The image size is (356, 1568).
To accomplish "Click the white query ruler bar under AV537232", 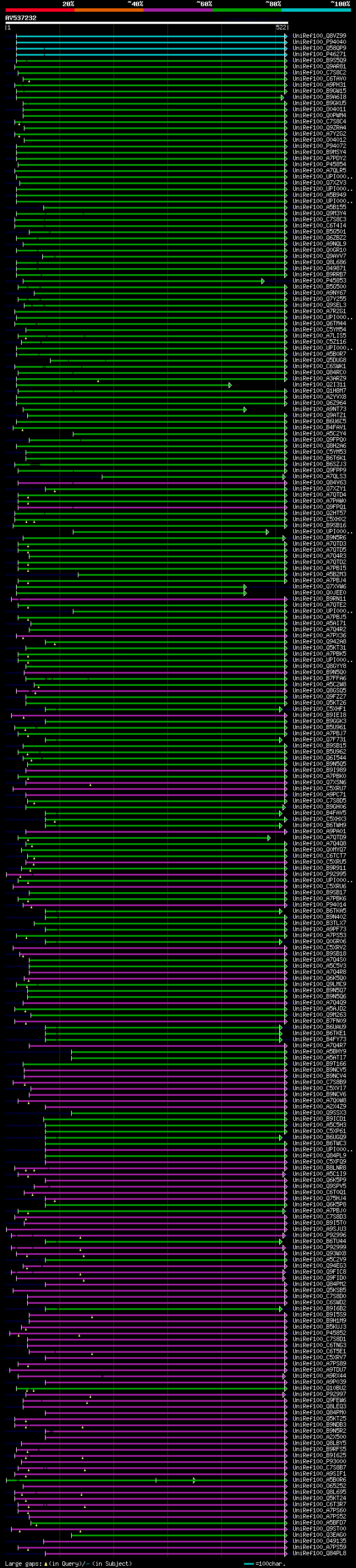I will (x=147, y=23).
